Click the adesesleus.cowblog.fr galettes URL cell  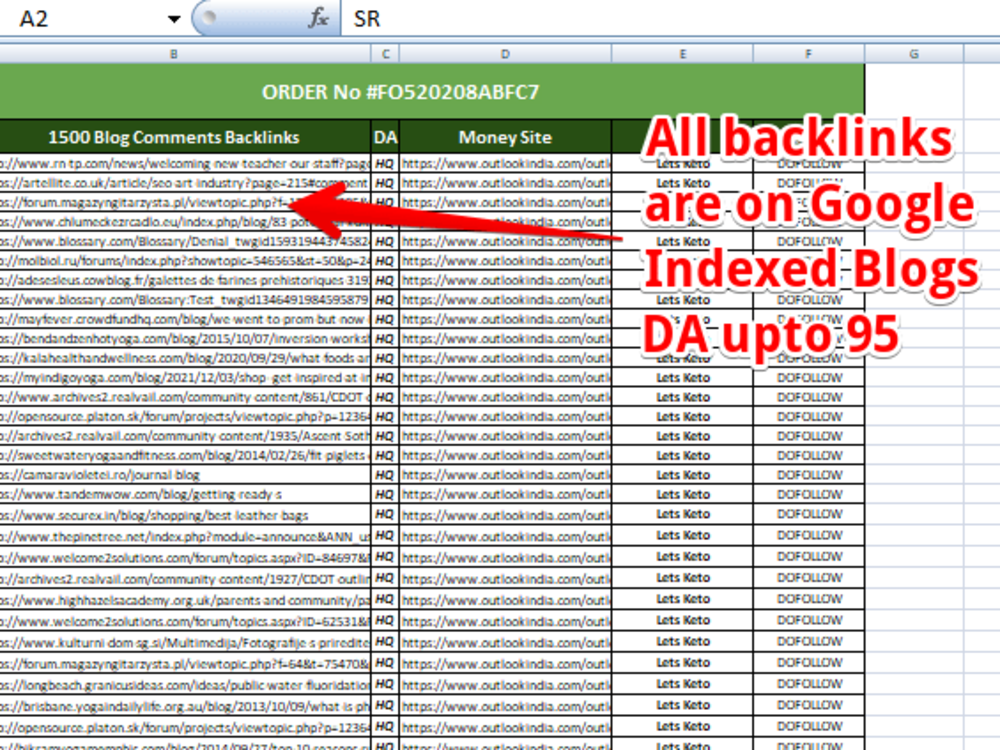[185, 281]
